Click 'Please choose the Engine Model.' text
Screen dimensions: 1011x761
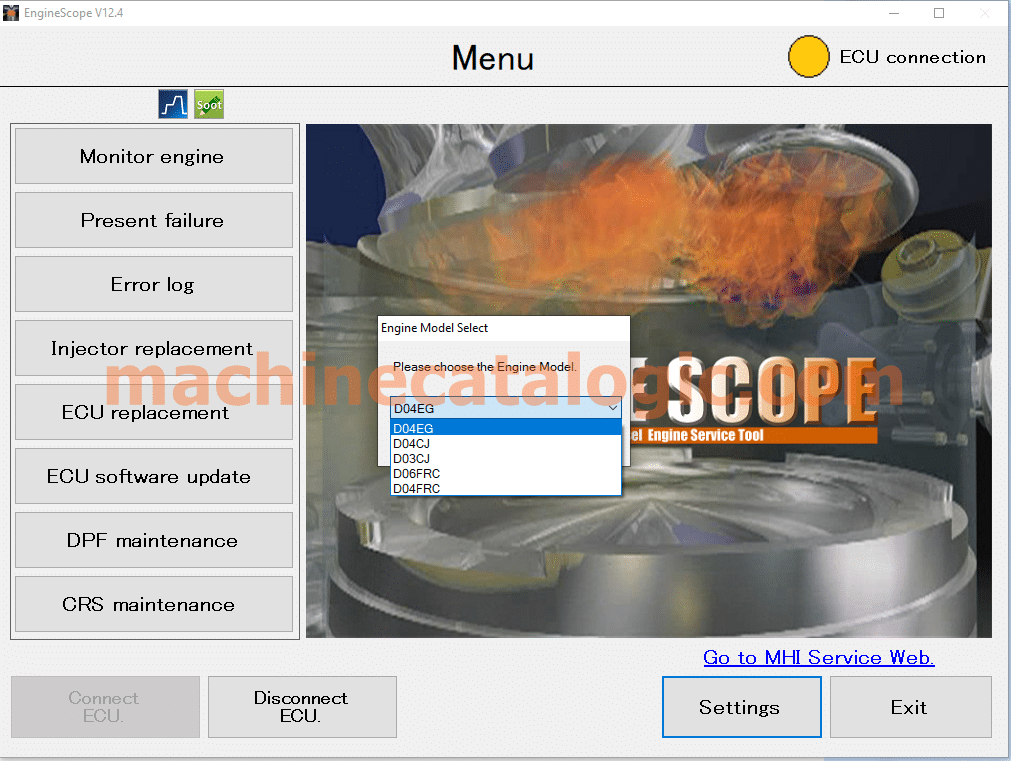pos(485,366)
